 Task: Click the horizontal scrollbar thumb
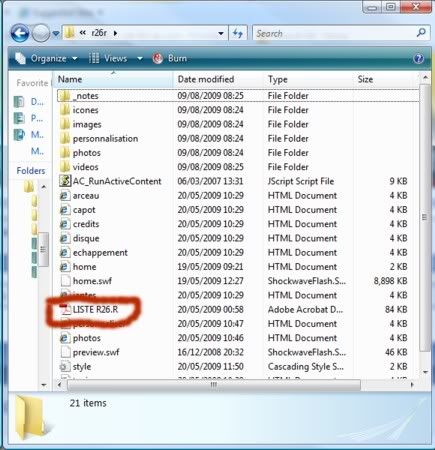[214, 385]
